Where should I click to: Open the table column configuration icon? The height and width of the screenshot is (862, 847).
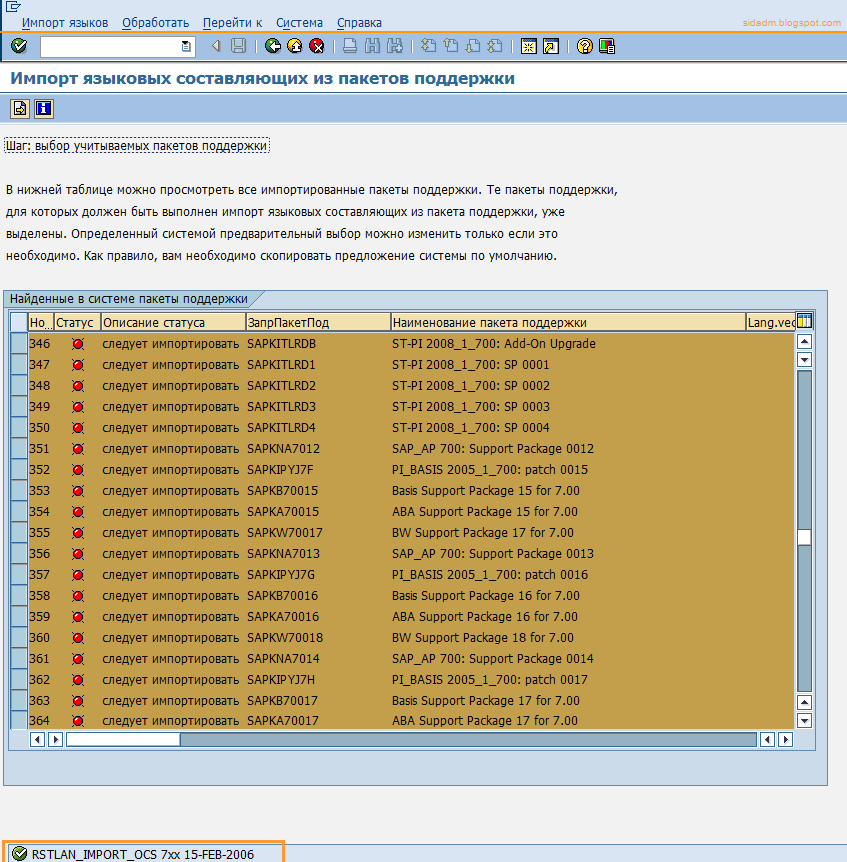[x=804, y=321]
